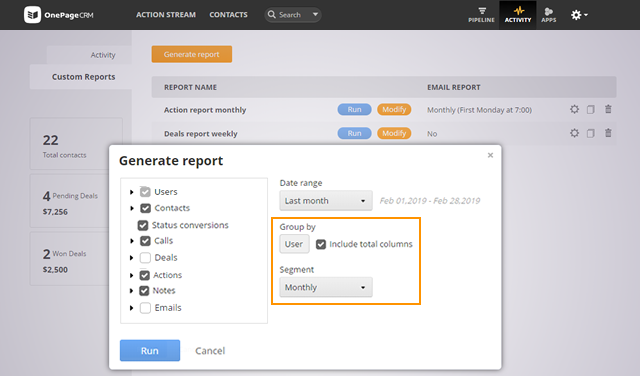Expand the Notes tree node

(x=131, y=291)
